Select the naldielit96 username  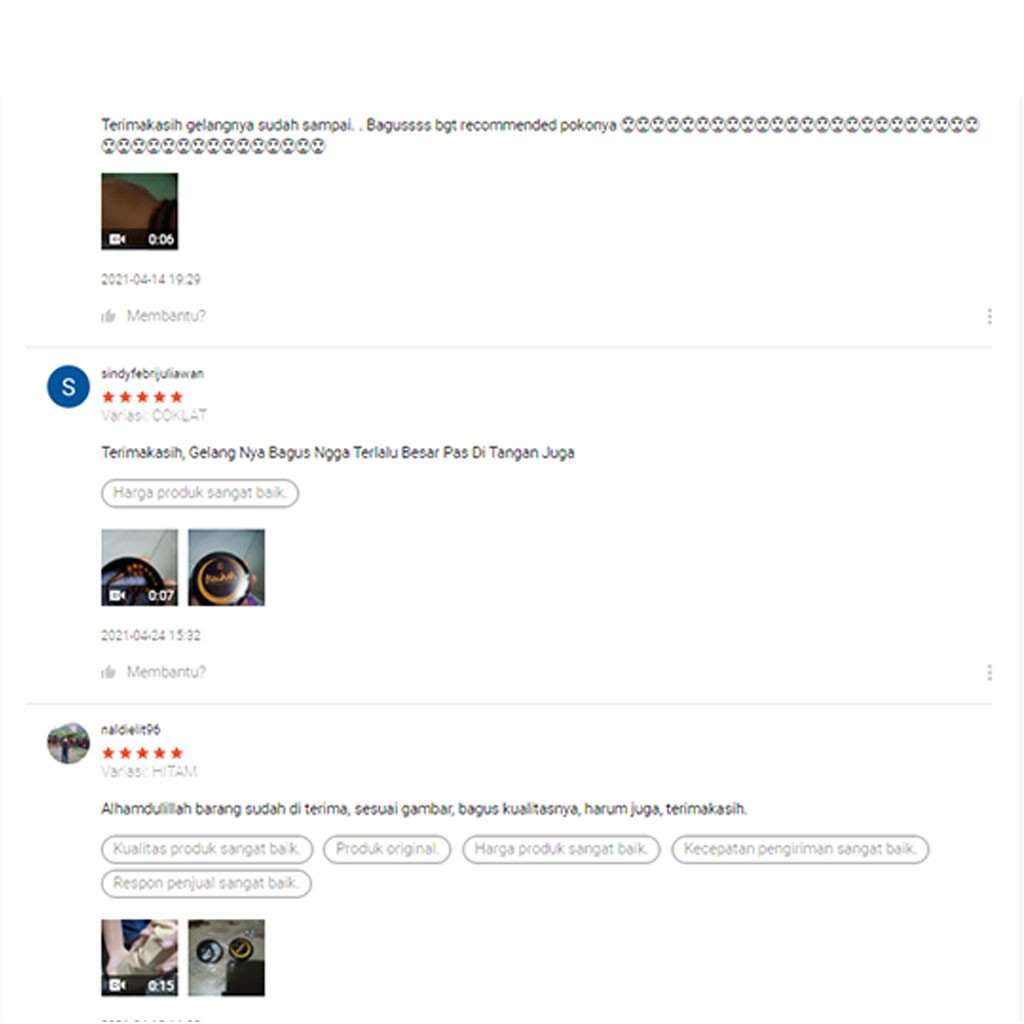[x=131, y=729]
